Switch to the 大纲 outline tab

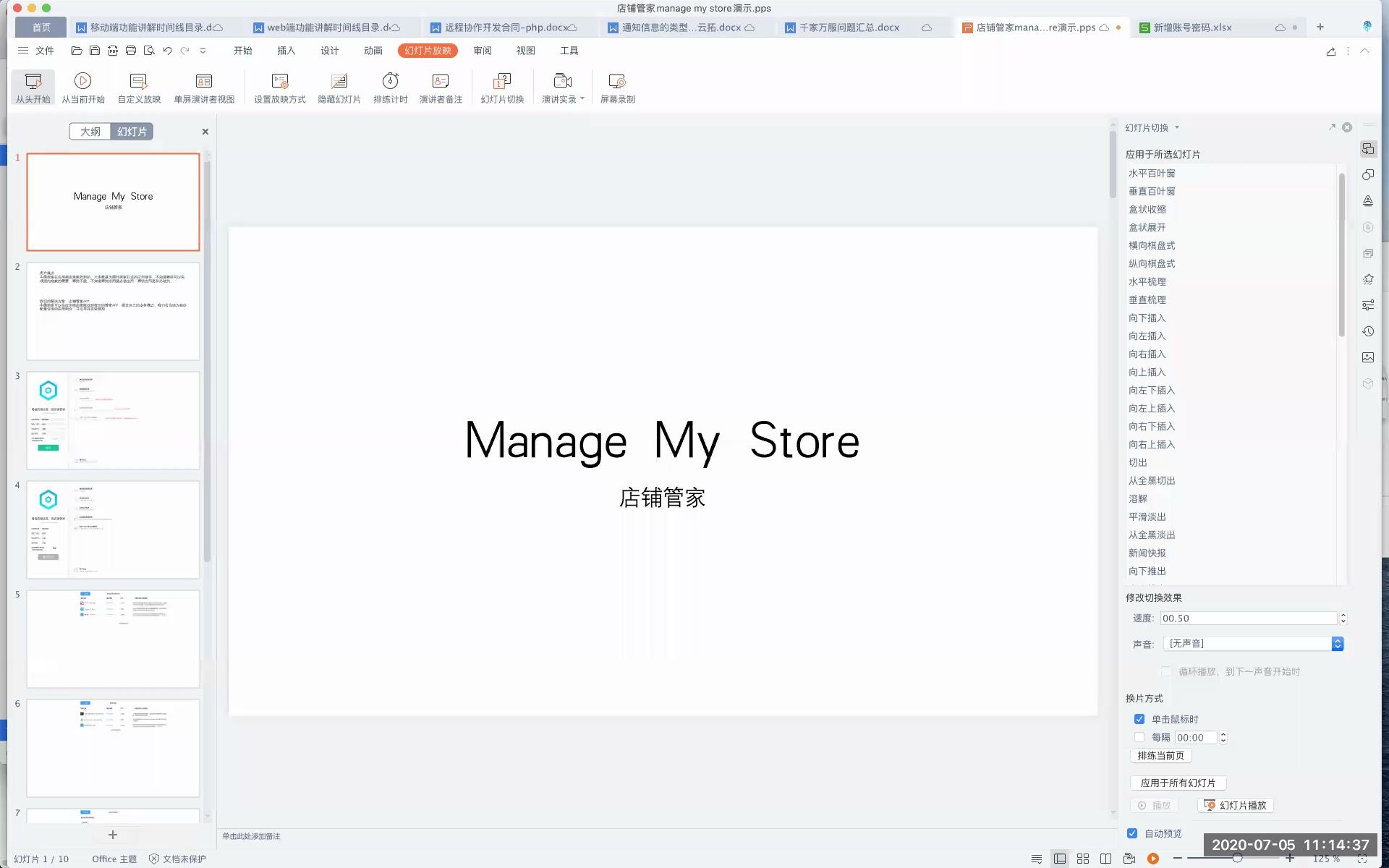click(90, 131)
